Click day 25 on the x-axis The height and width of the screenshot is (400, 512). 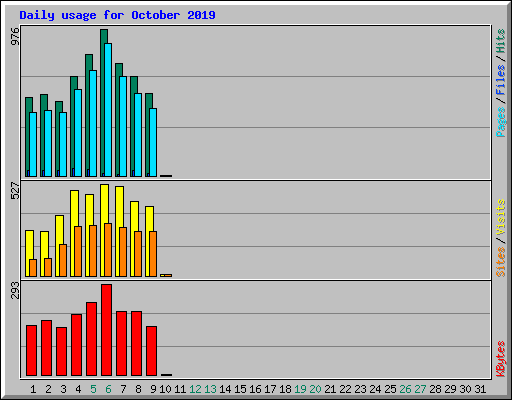390,389
